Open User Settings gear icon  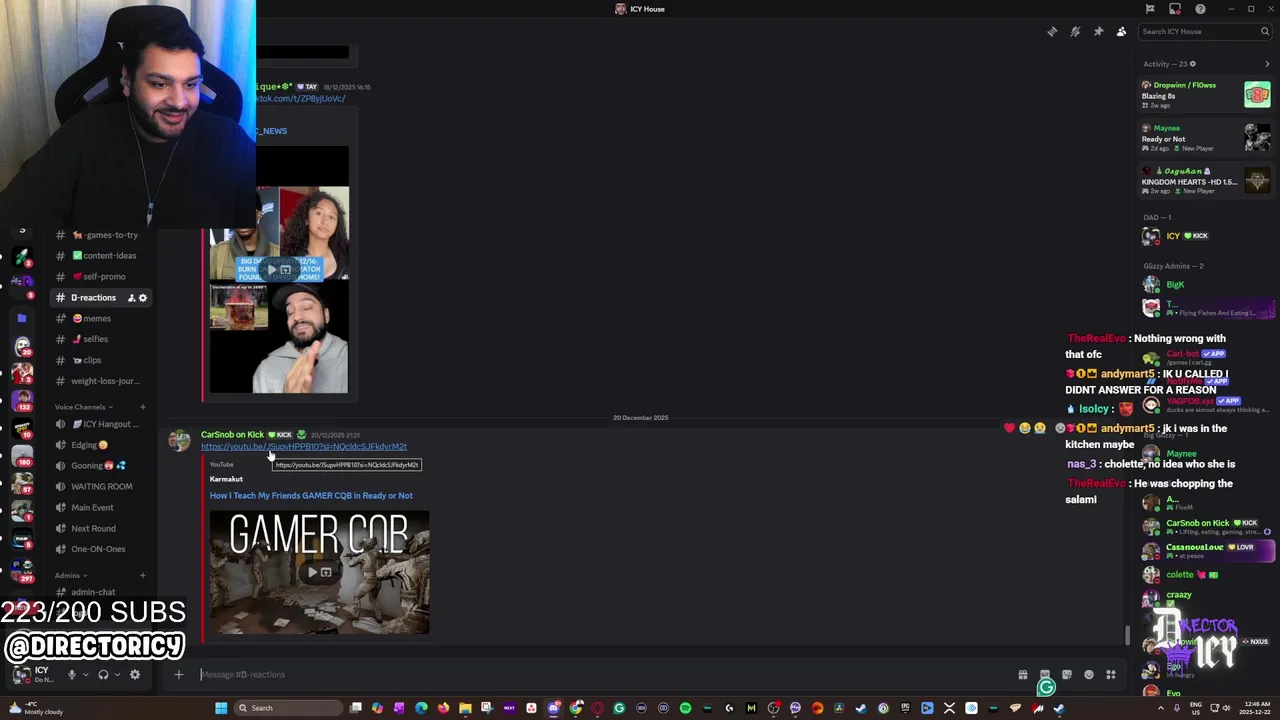pos(135,675)
